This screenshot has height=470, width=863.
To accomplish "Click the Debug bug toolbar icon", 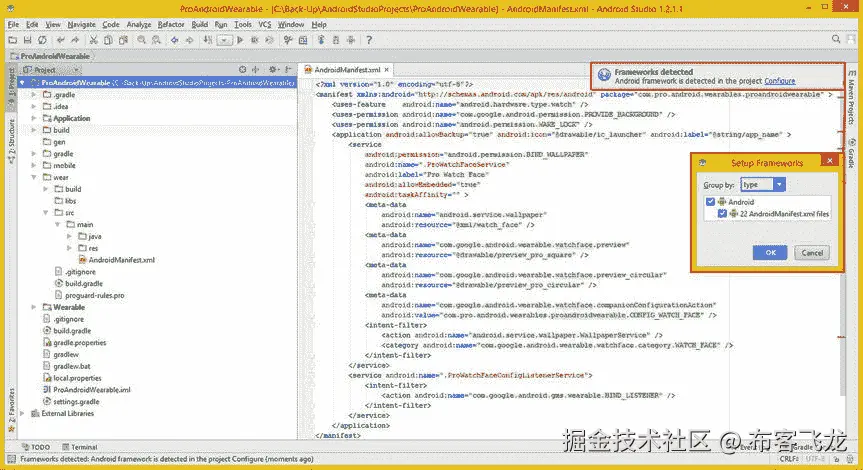I will (255, 40).
